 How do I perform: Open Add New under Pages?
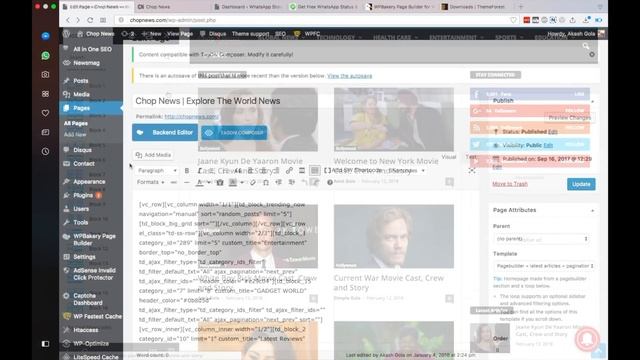coord(75,135)
